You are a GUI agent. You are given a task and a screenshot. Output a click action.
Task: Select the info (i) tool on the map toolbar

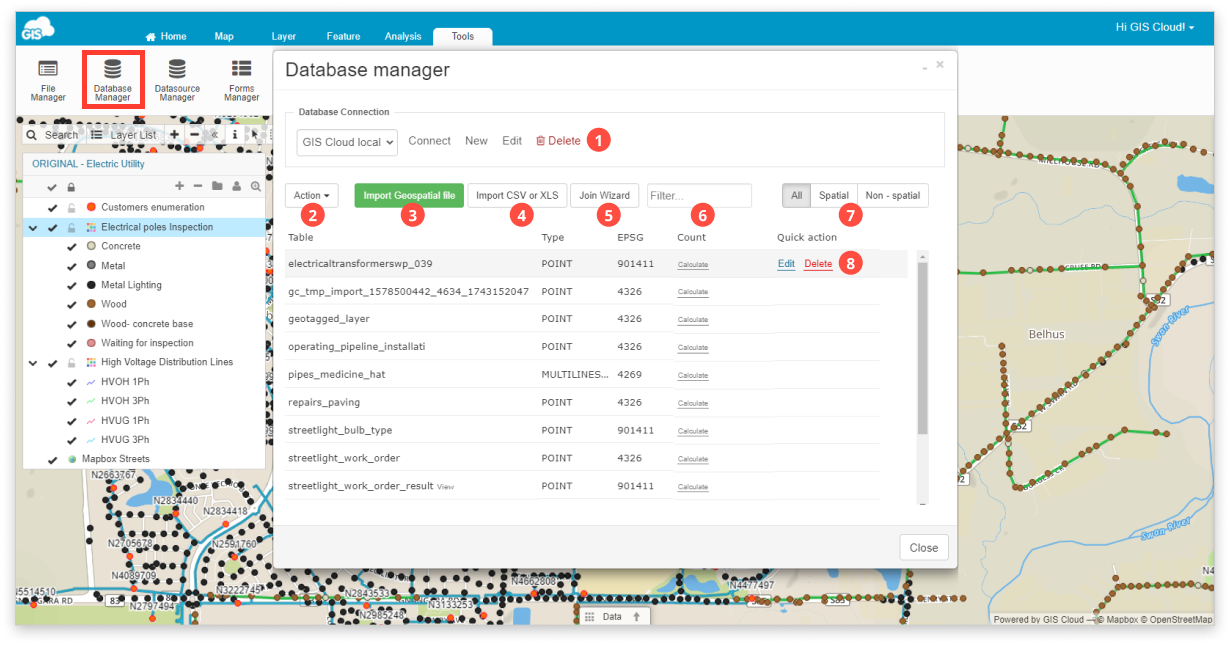click(236, 134)
